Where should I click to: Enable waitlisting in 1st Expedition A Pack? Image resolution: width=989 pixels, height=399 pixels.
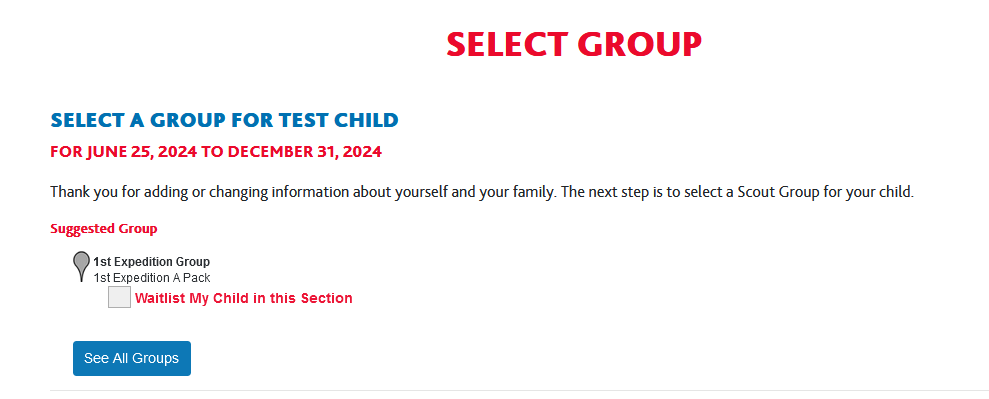pyautogui.click(x=119, y=297)
